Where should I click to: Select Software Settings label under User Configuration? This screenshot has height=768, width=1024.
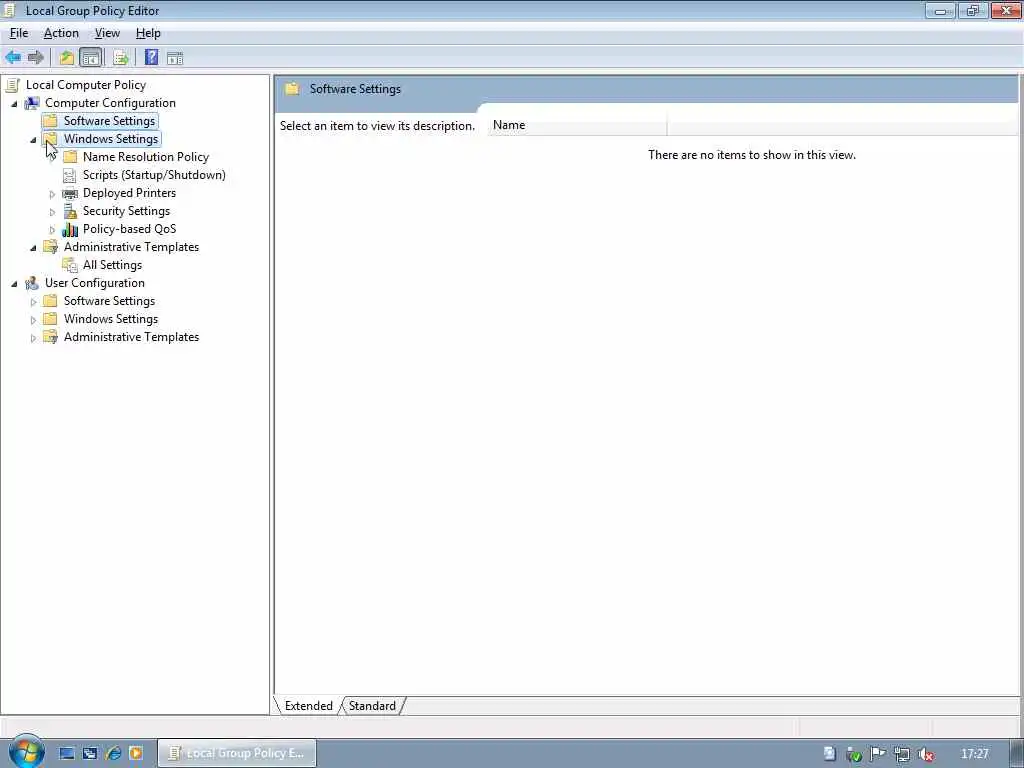[x=109, y=301]
